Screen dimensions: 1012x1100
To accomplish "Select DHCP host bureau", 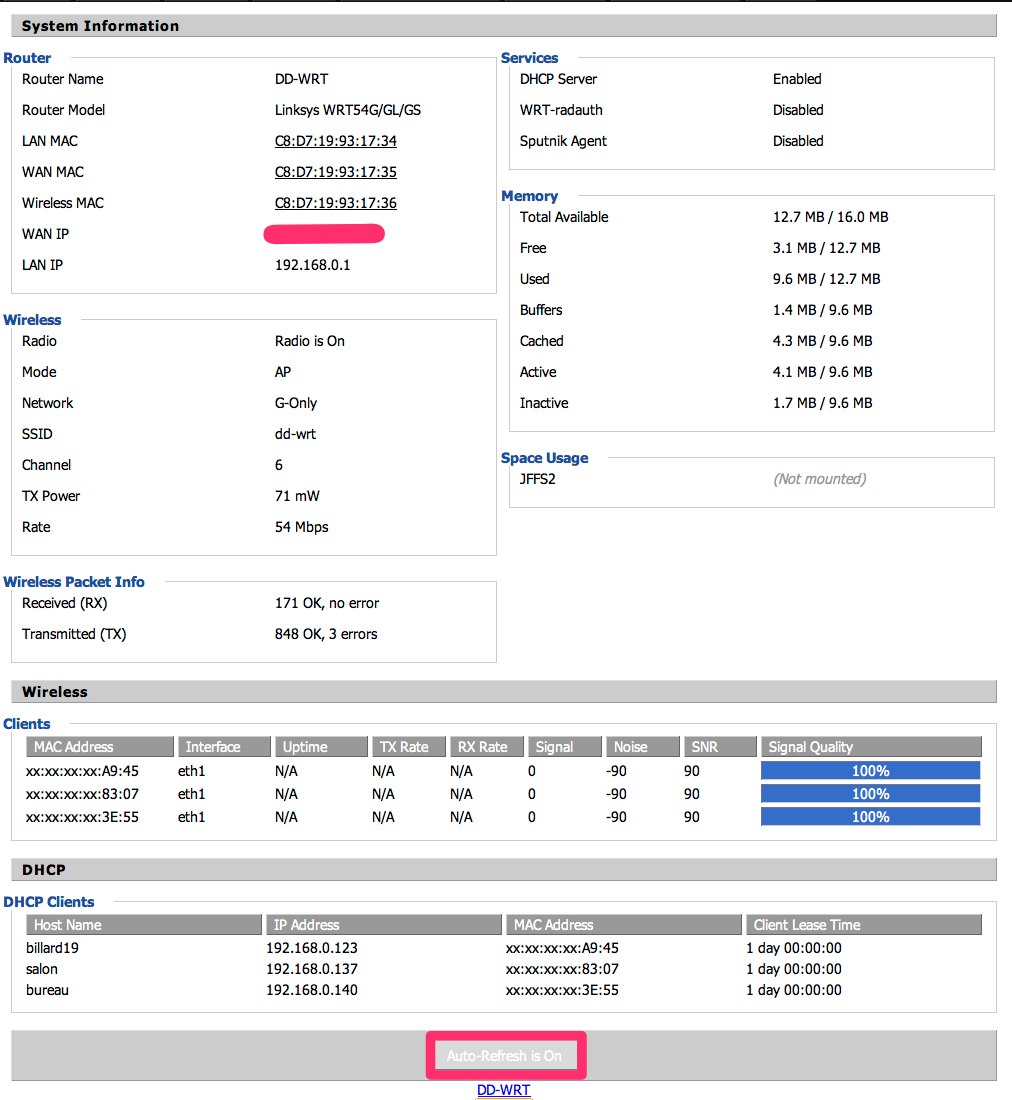I will (x=47, y=990).
